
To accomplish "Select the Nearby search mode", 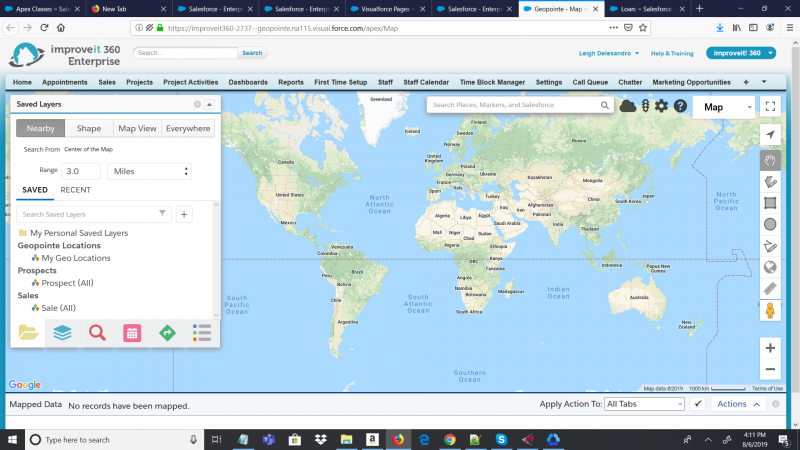I will (40, 128).
